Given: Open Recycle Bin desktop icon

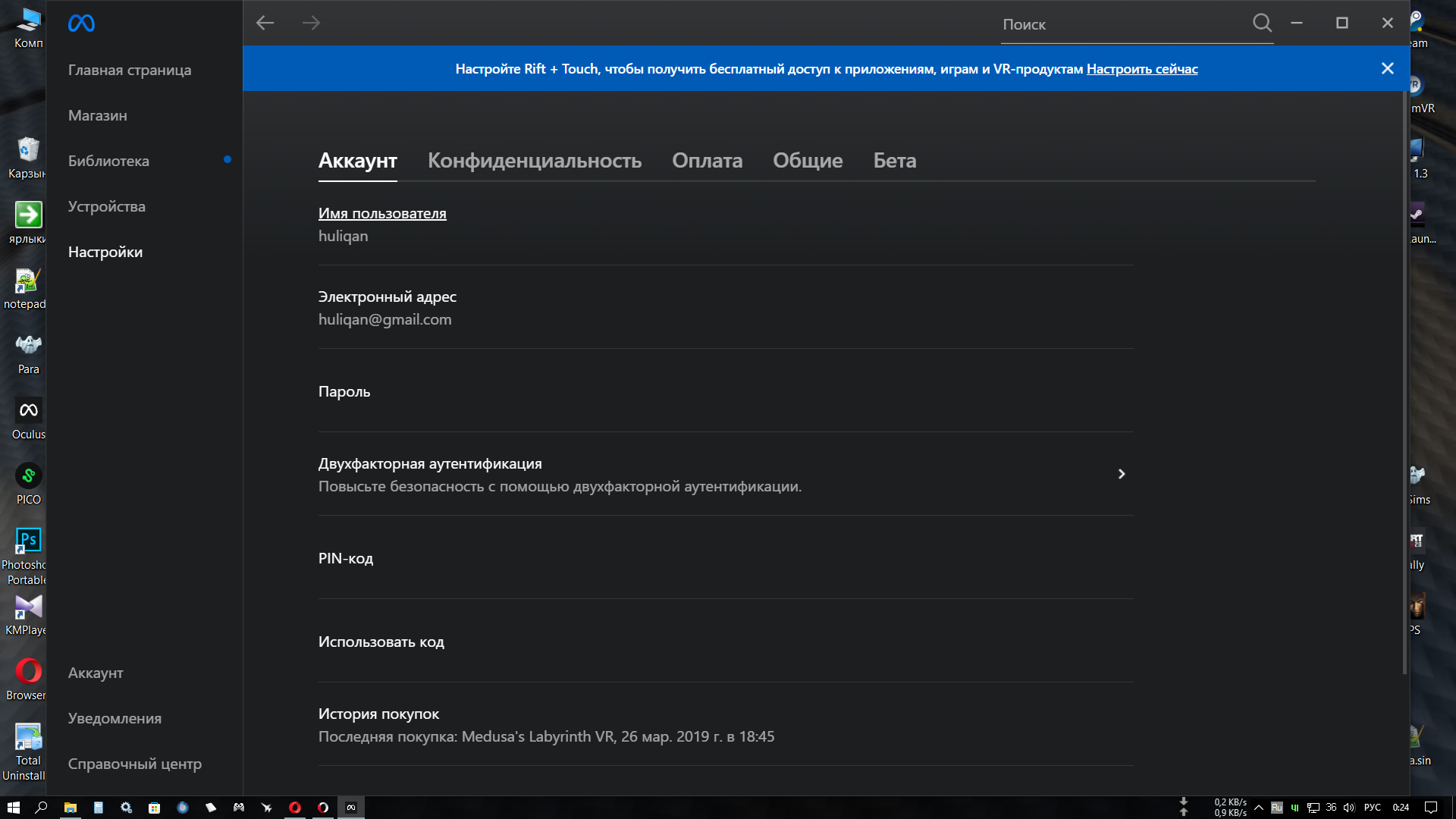Looking at the screenshot, I should point(27,158).
